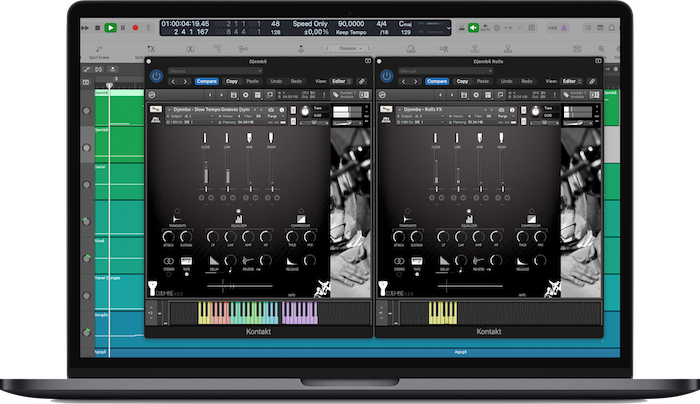The height and width of the screenshot is (404, 700).
Task: Toggle the Stereo enable dot in Djembê
Action: [169, 275]
